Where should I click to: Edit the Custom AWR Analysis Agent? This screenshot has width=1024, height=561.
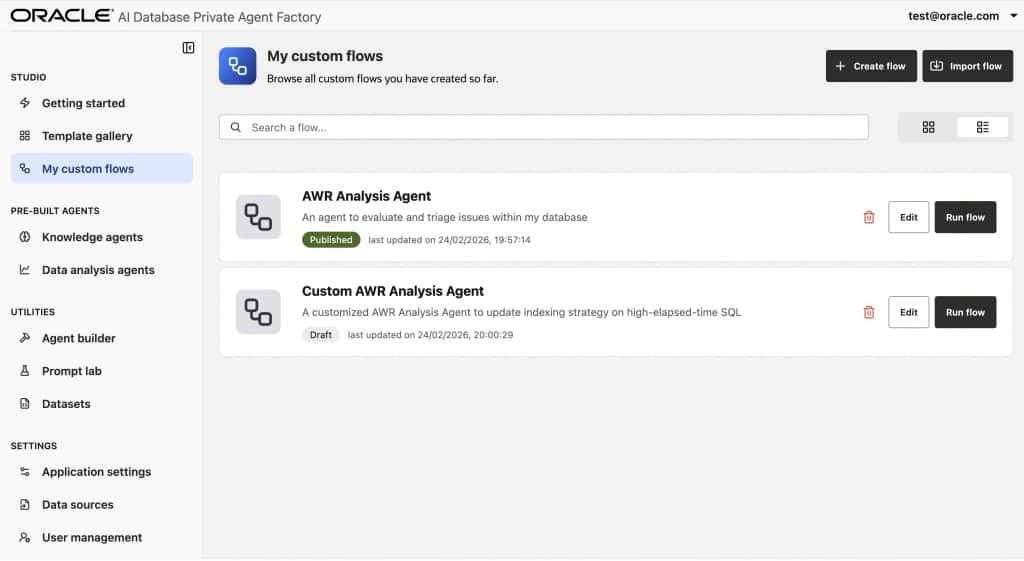pyautogui.click(x=908, y=312)
